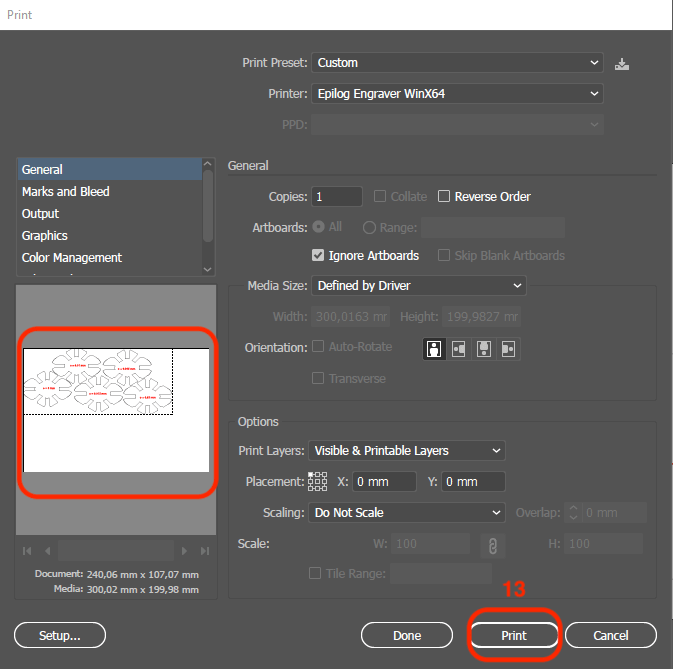This screenshot has height=669, width=673.
Task: Select landscape right orientation icon
Action: [508, 349]
